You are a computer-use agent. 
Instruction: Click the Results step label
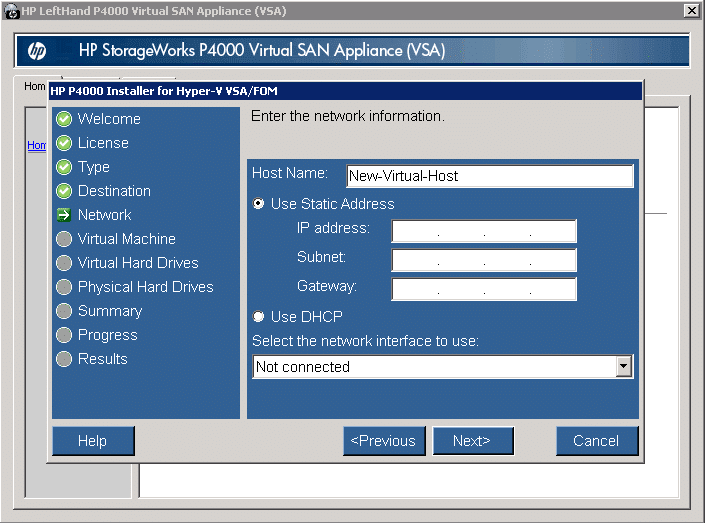(103, 359)
